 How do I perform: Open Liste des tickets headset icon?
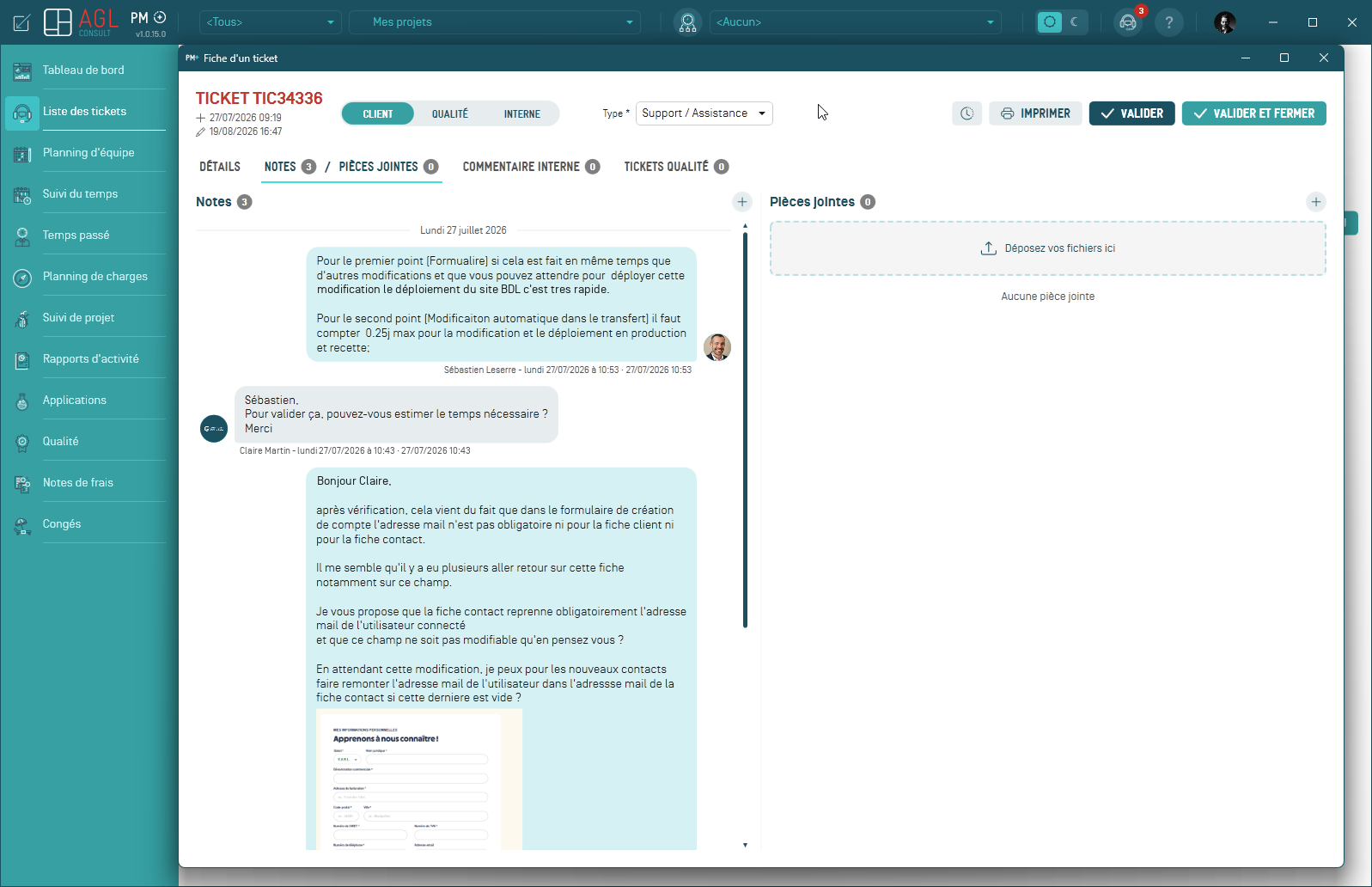pos(22,113)
